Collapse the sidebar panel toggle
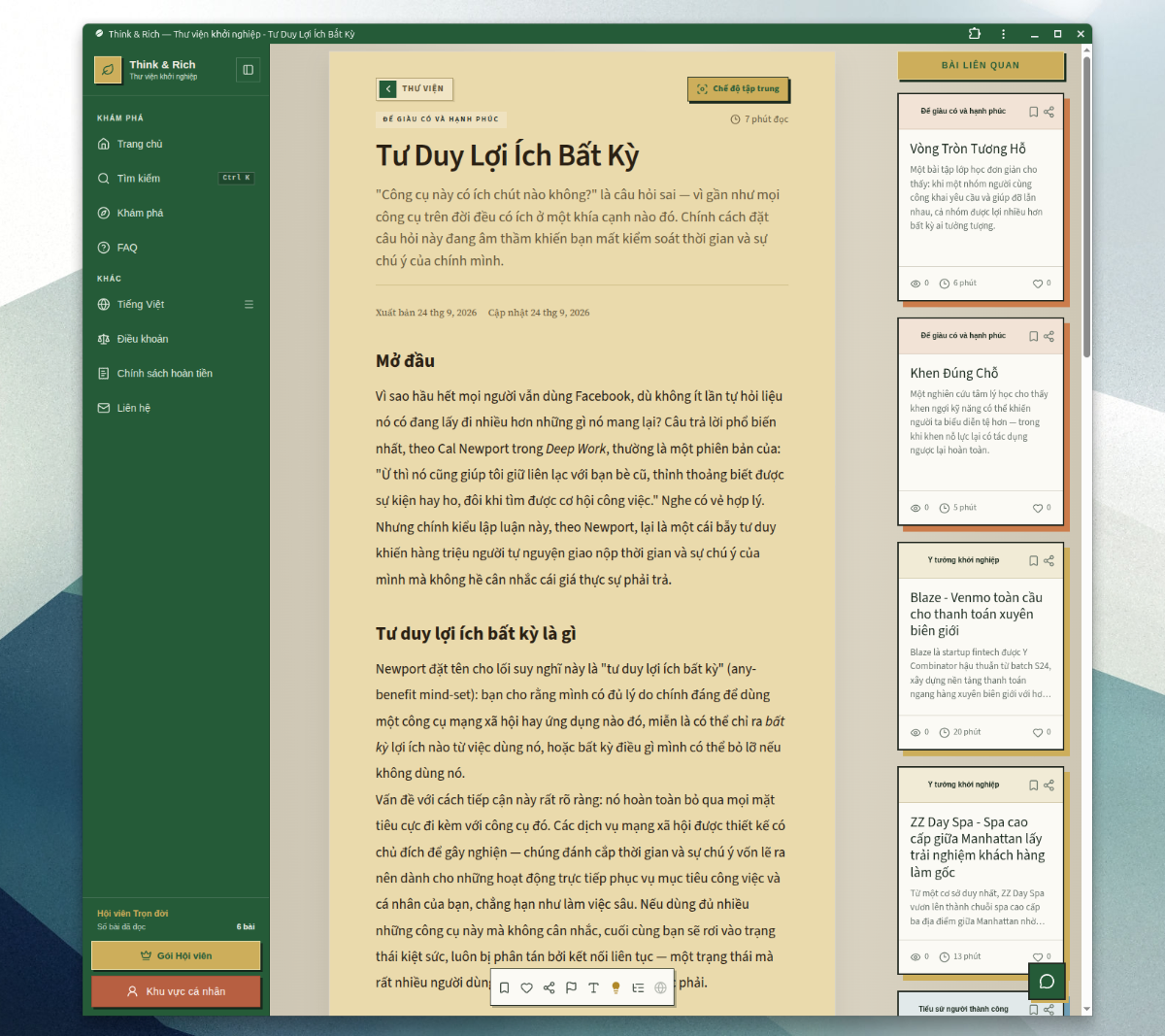The height and width of the screenshot is (1036, 1165). (x=248, y=70)
